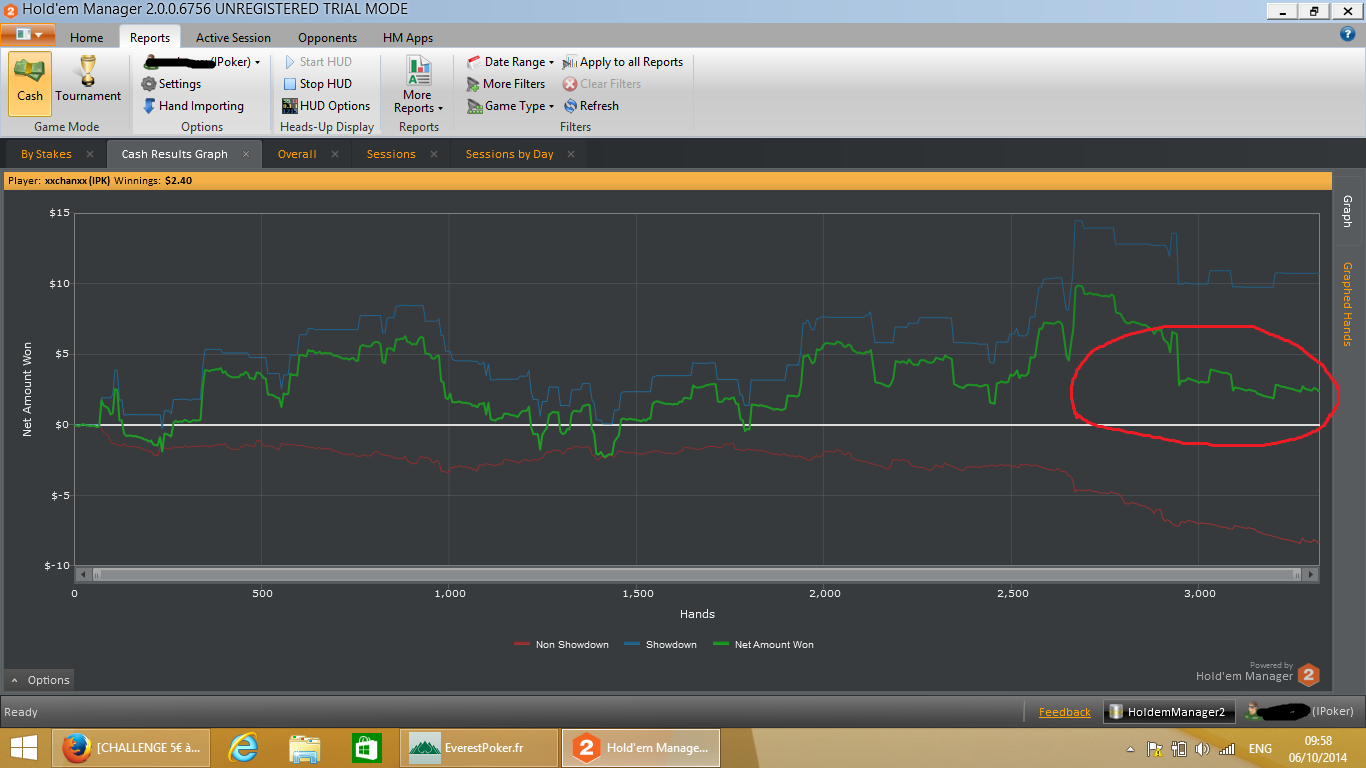Open the player selection dropdown in Options

click(201, 62)
